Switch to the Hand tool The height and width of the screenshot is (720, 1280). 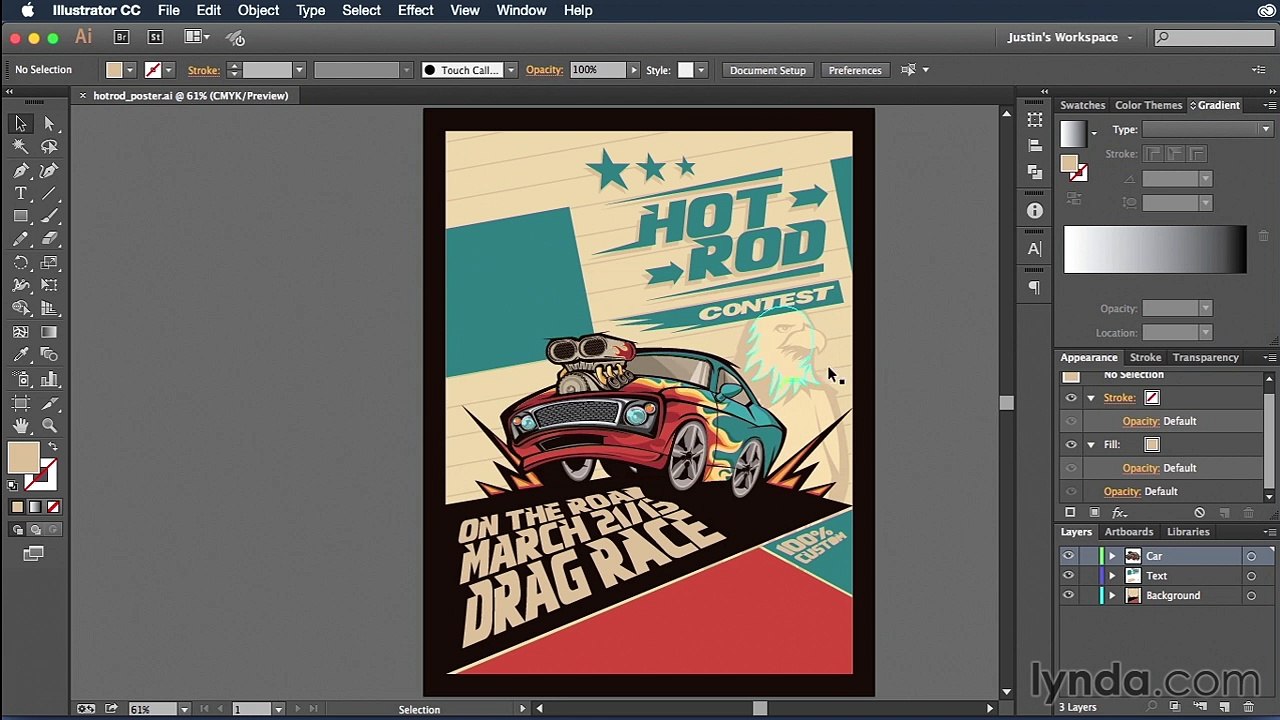click(20, 426)
